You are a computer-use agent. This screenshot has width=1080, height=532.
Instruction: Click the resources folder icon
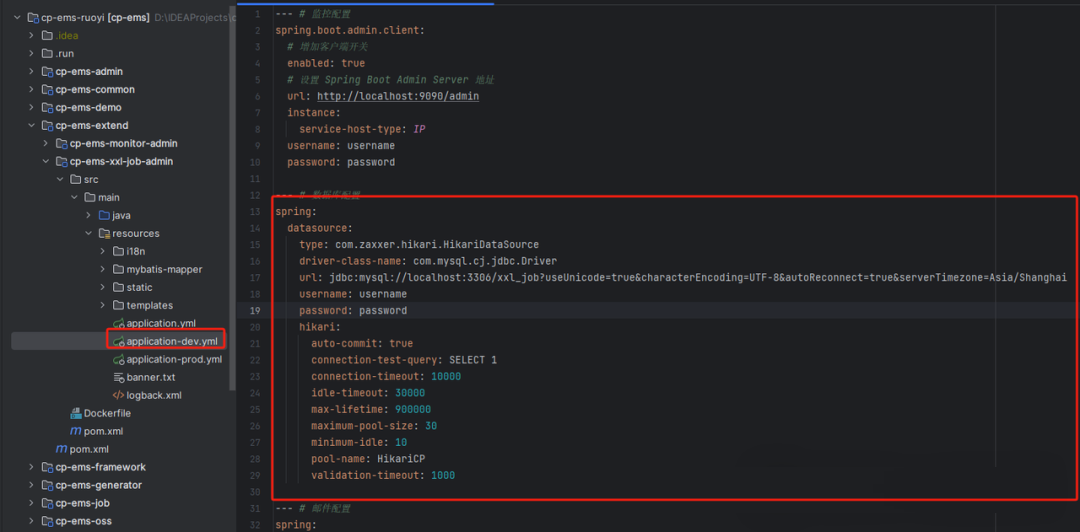coord(104,234)
